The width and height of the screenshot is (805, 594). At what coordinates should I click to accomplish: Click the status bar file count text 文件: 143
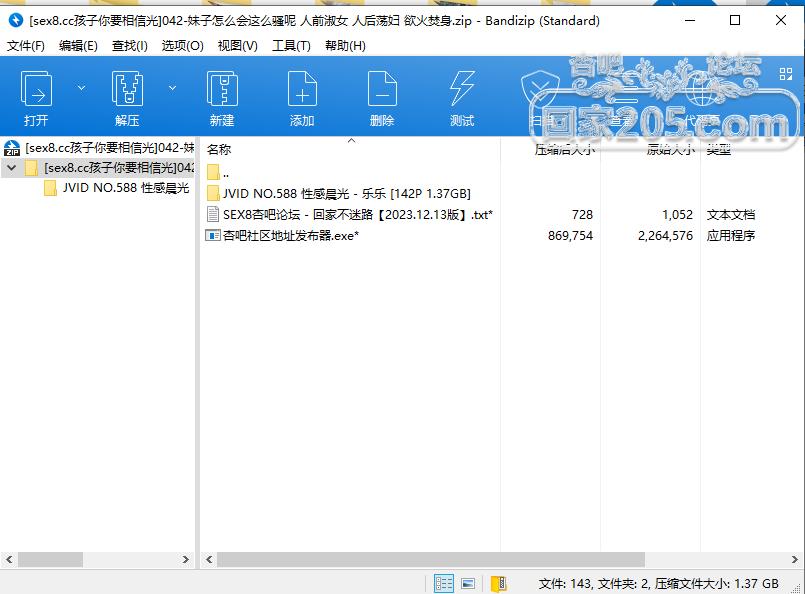click(565, 584)
